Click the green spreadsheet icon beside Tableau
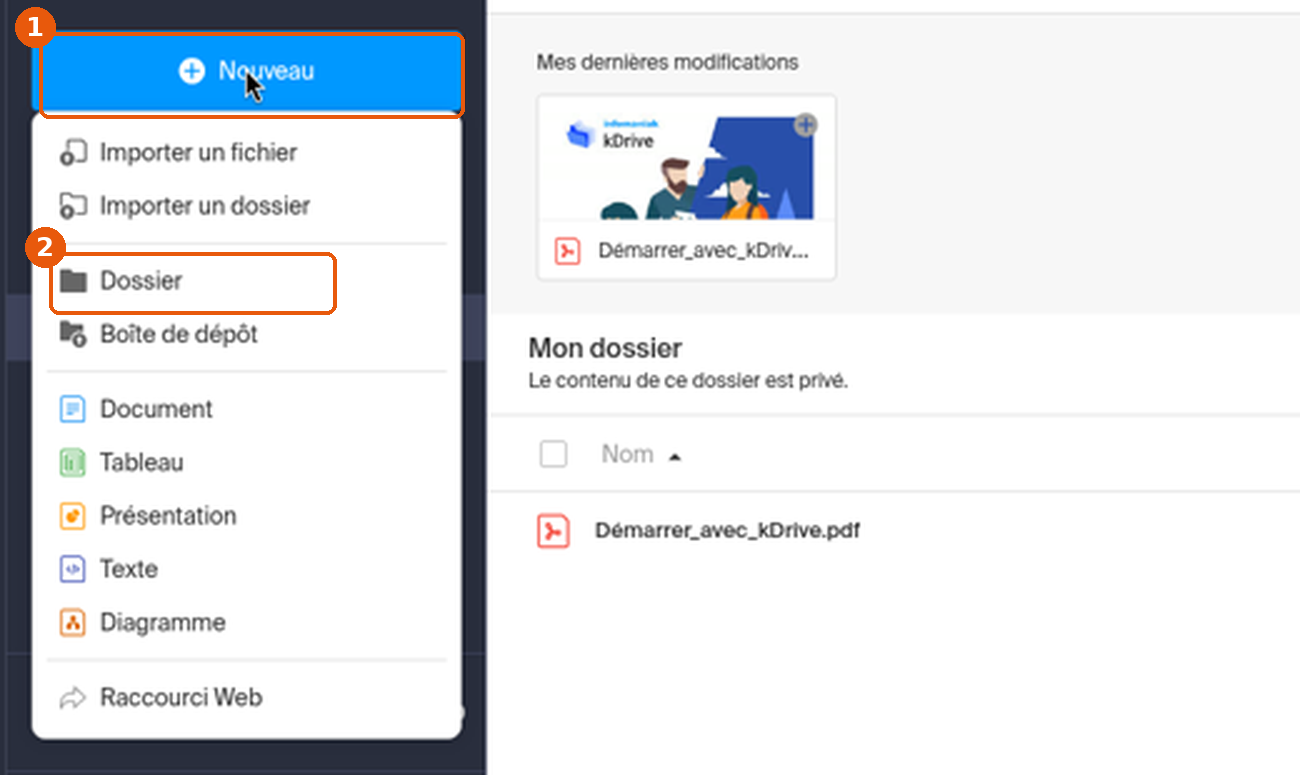The height and width of the screenshot is (775, 1300). click(73, 462)
